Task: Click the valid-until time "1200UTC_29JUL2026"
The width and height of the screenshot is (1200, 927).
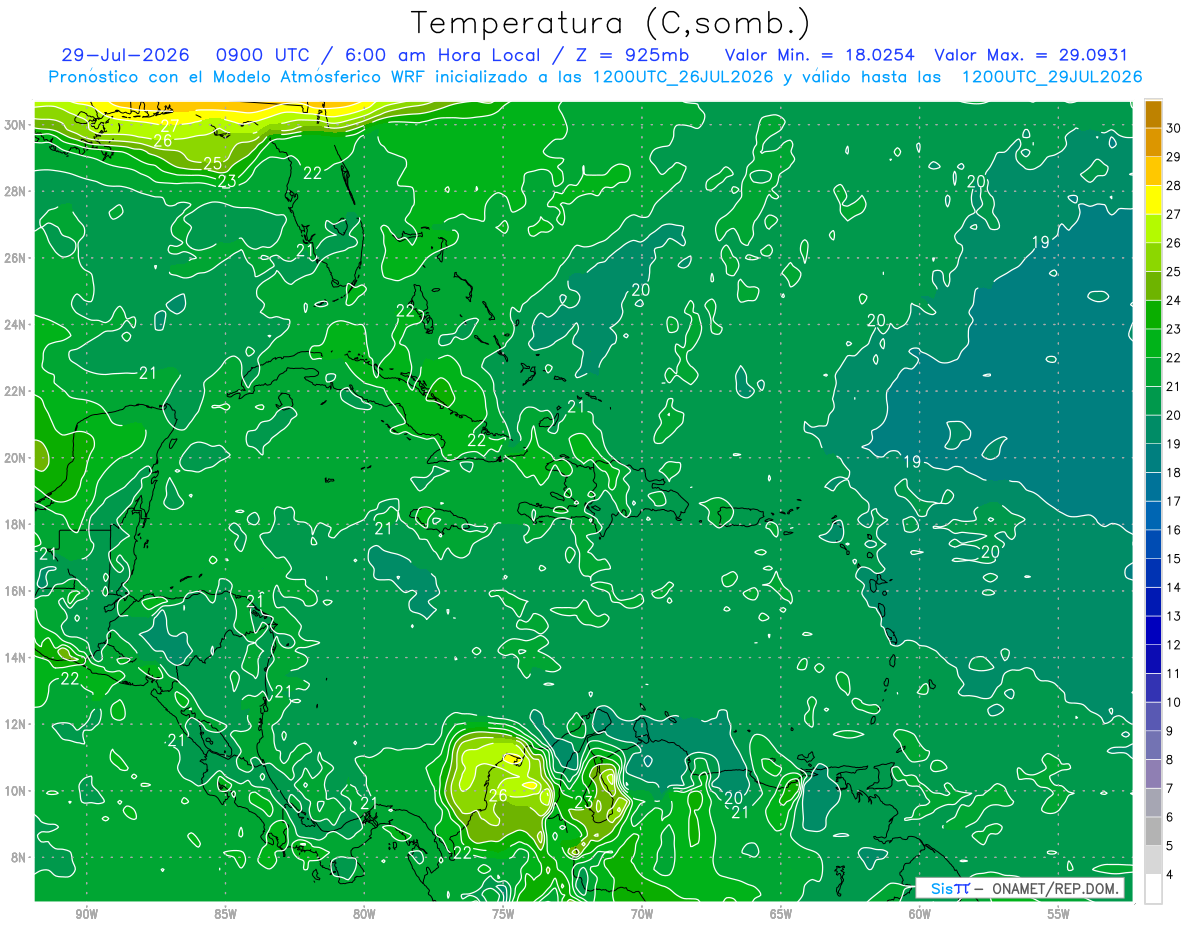Action: click(1052, 77)
